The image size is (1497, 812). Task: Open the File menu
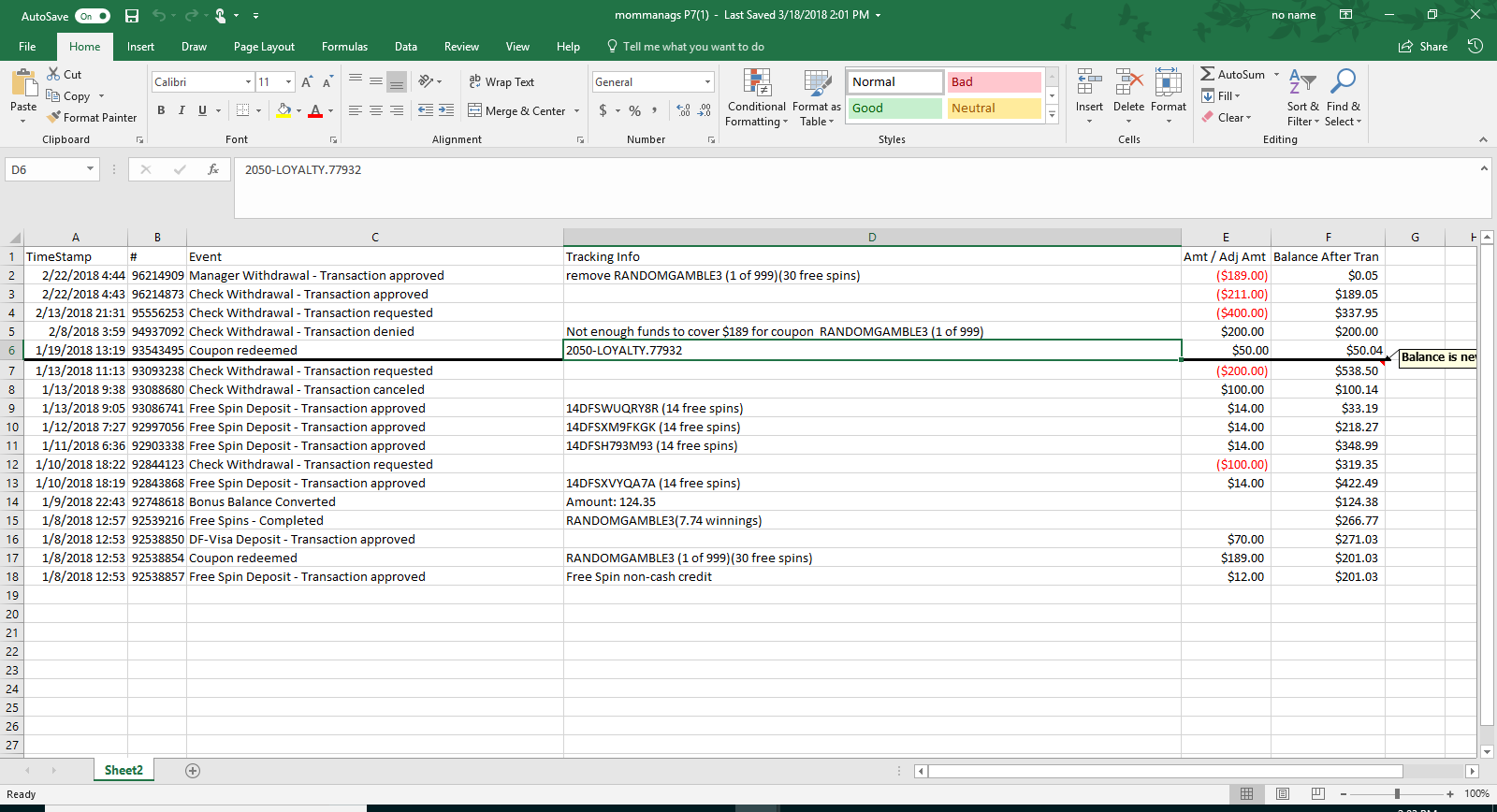click(27, 47)
